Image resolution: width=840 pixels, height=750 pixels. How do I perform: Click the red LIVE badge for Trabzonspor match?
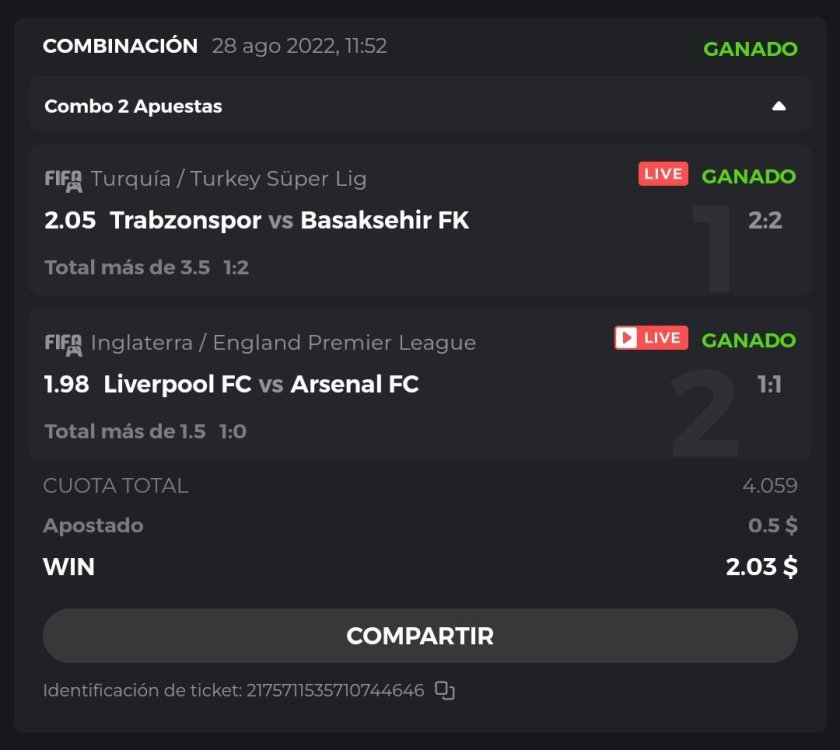pyautogui.click(x=663, y=175)
